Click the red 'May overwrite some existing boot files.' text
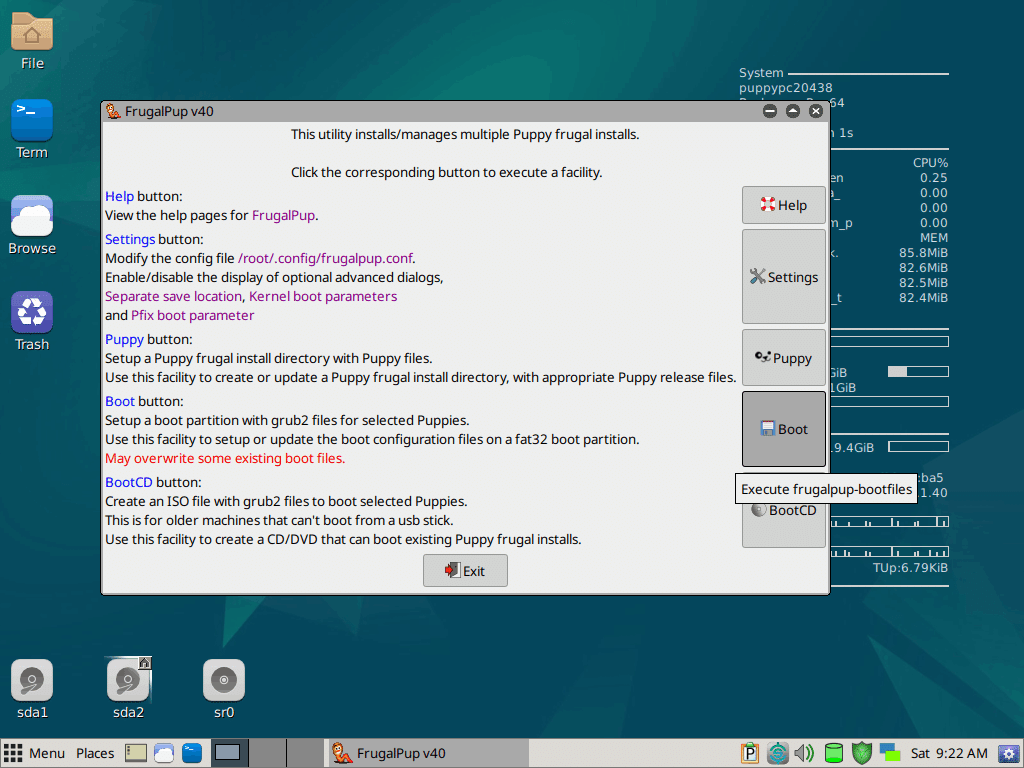 (x=225, y=458)
